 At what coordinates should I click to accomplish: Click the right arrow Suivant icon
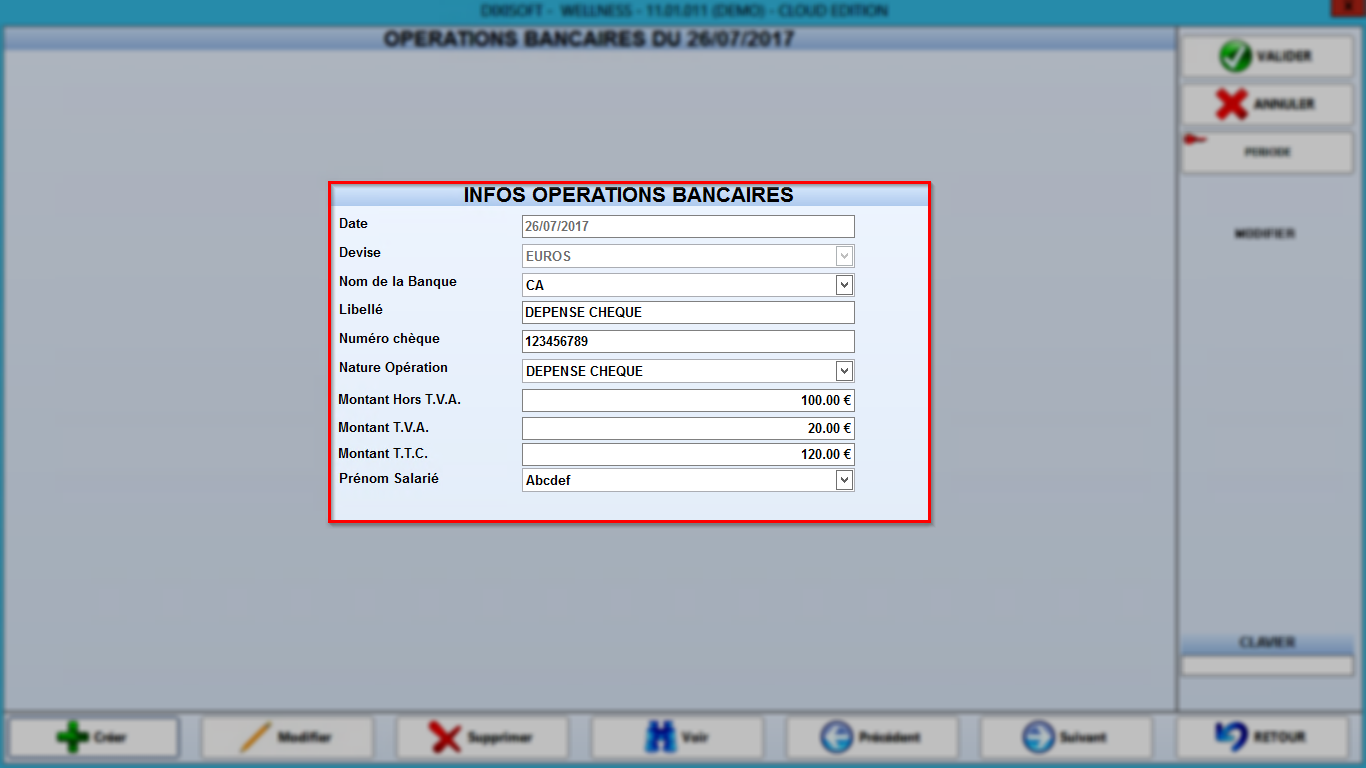point(1039,738)
